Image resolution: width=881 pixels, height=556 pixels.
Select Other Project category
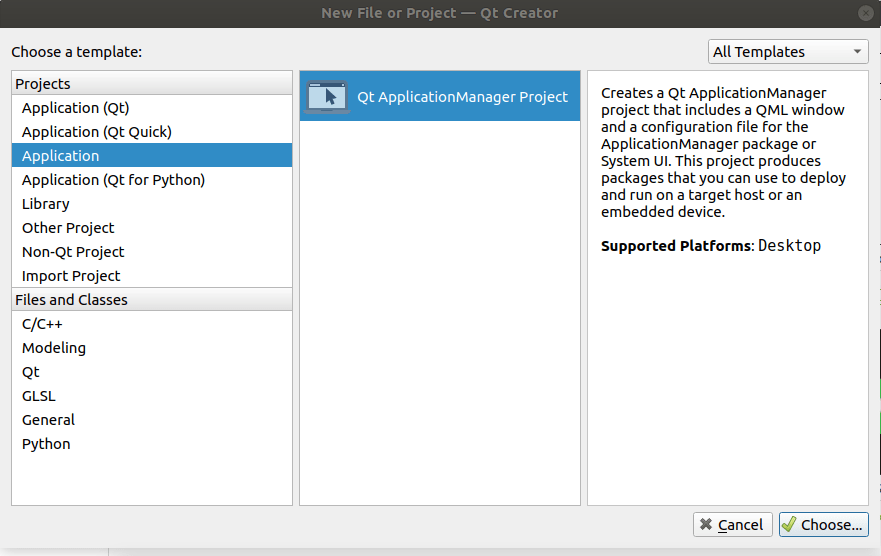68,228
